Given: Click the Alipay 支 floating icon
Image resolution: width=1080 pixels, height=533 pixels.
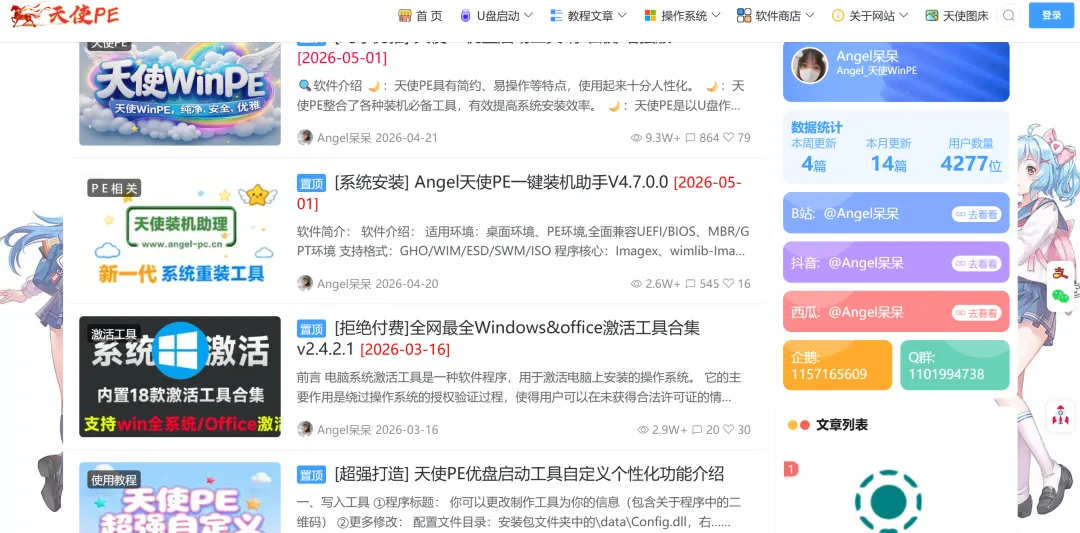Looking at the screenshot, I should coord(1060,273).
